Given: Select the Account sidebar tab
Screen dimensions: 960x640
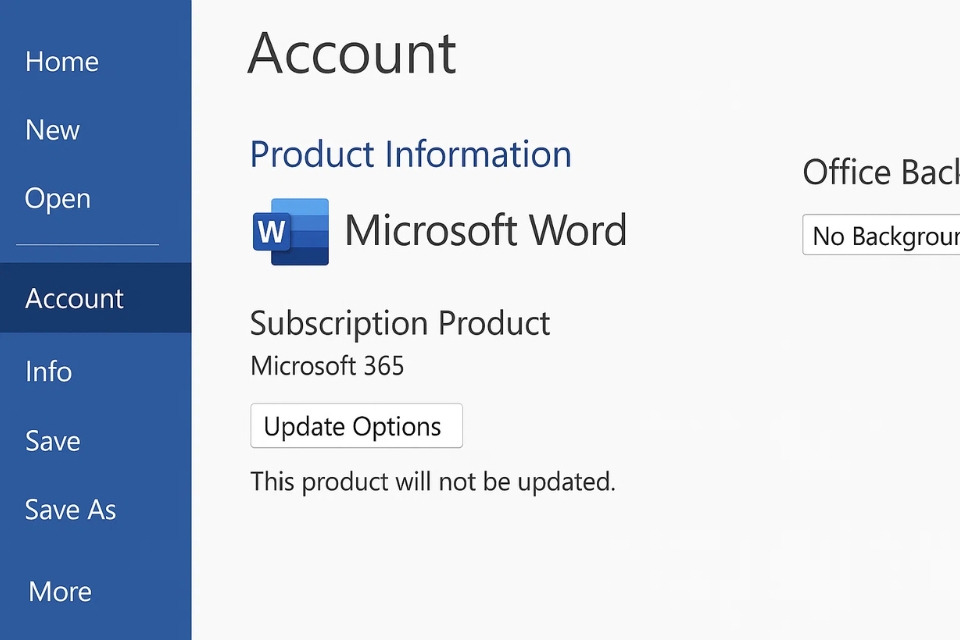Looking at the screenshot, I should click(x=75, y=298).
